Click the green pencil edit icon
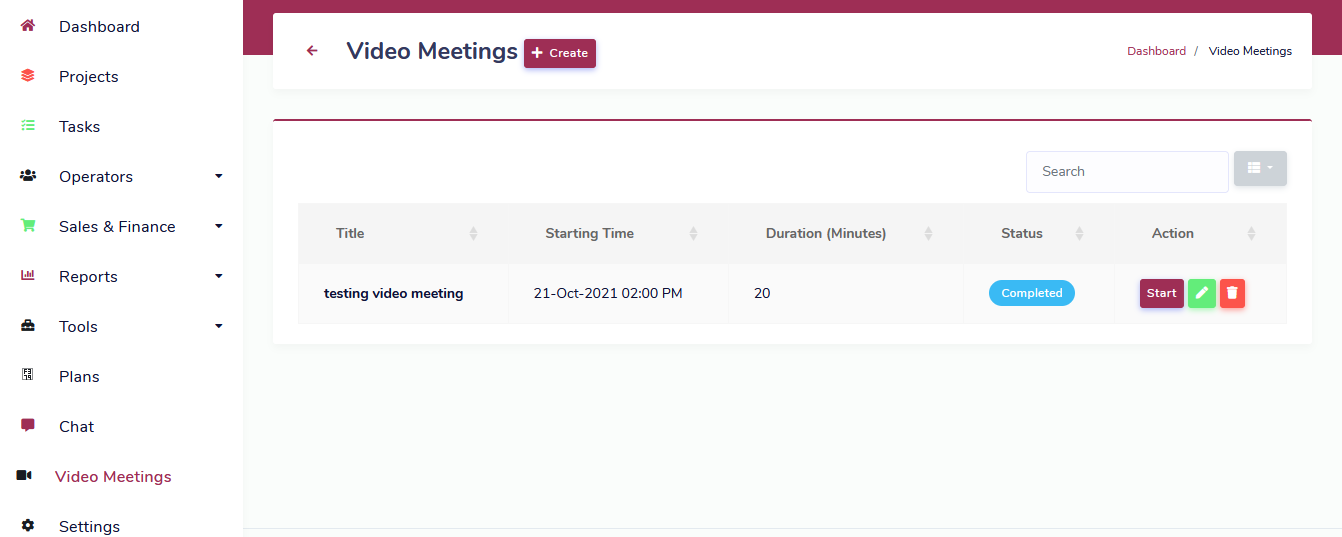This screenshot has height=537, width=1342. pos(1201,293)
